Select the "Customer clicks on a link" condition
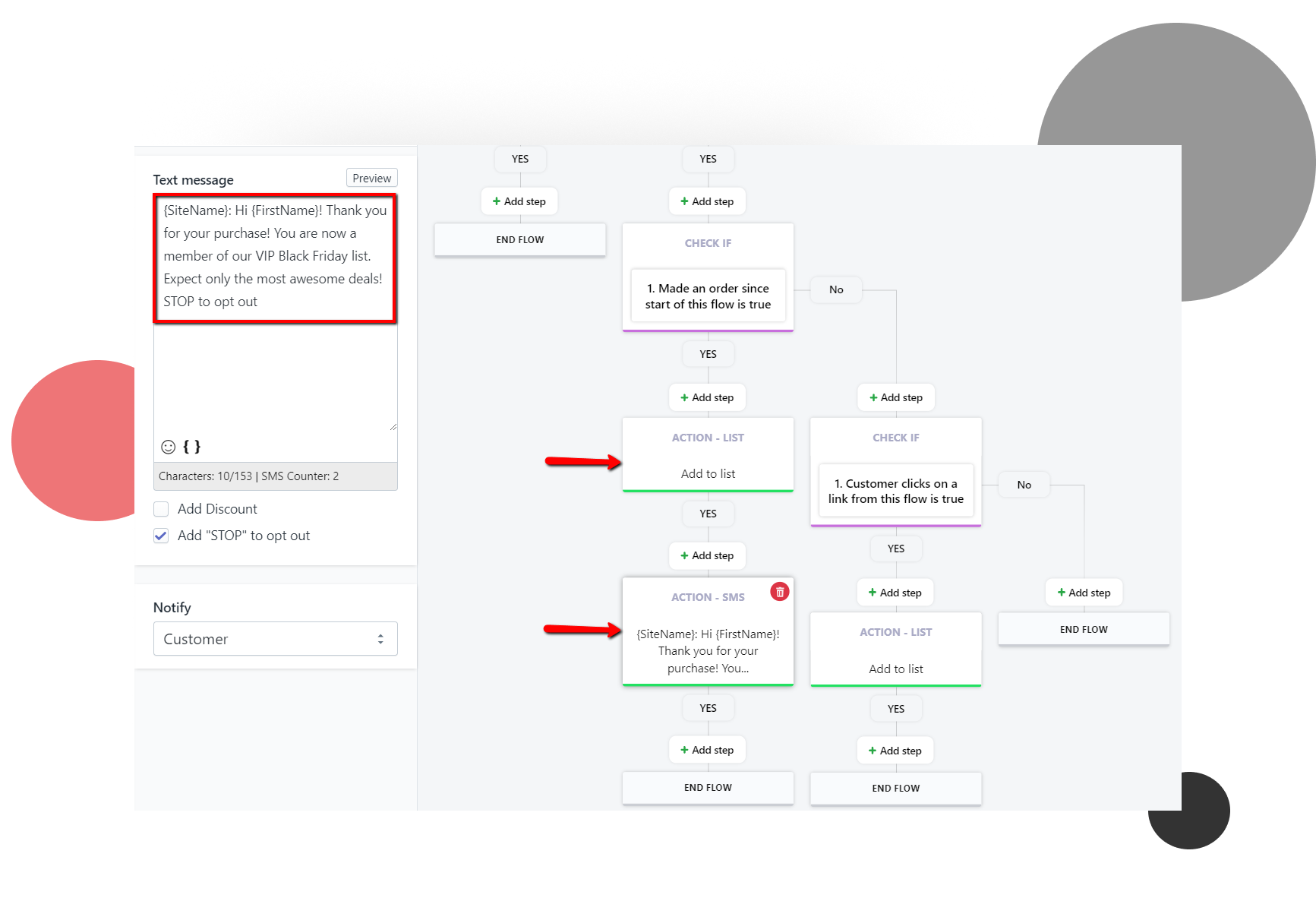 (895, 491)
